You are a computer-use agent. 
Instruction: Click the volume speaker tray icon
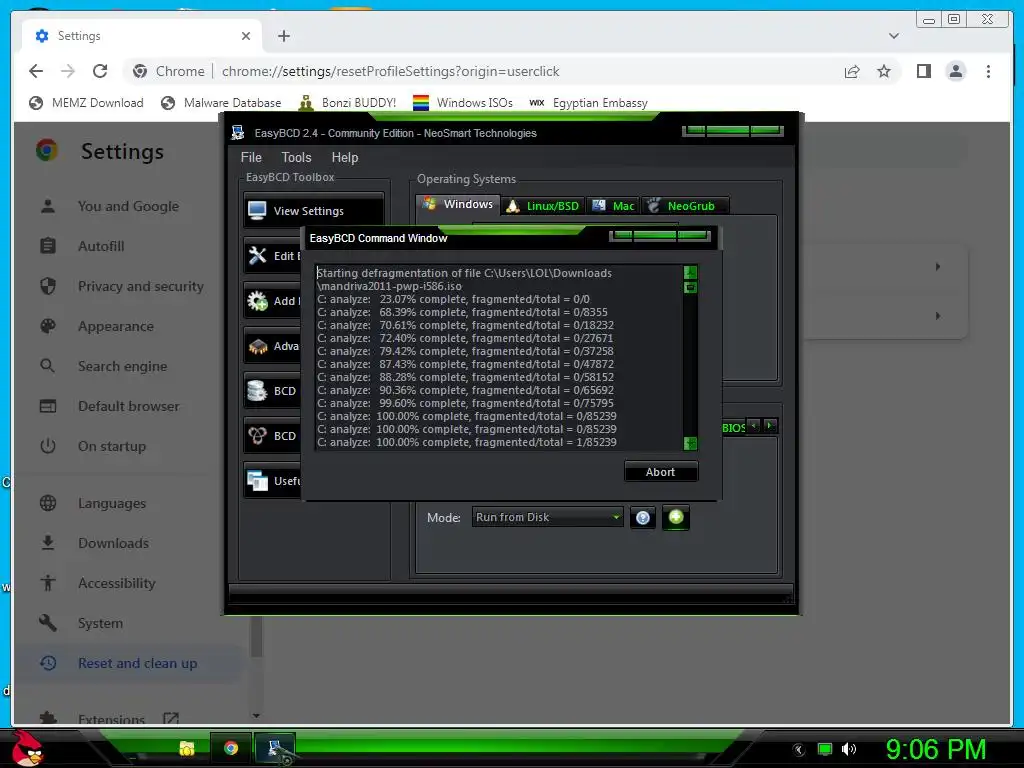848,749
